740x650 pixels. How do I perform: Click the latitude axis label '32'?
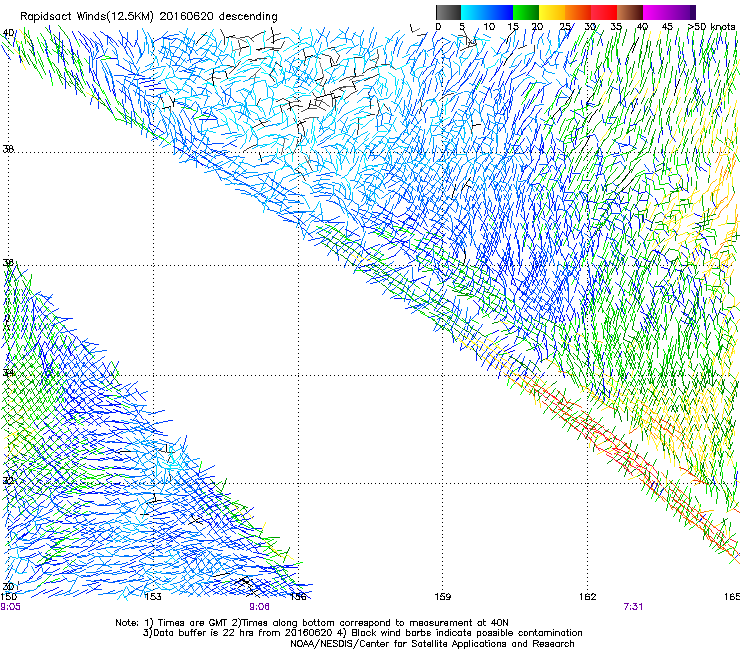point(8,481)
